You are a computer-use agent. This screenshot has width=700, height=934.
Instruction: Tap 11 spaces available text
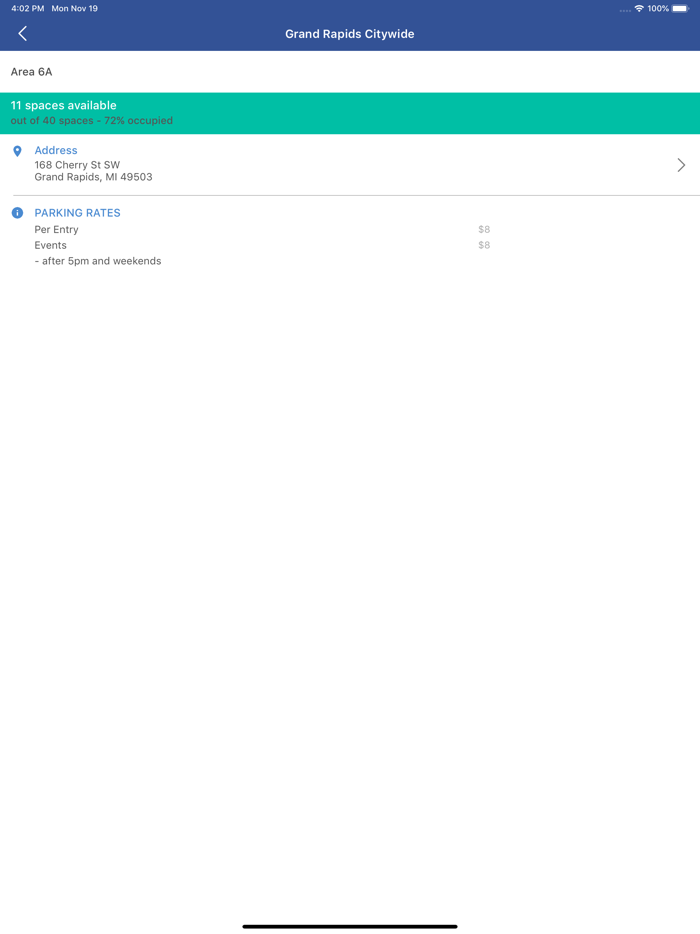[x=64, y=105]
